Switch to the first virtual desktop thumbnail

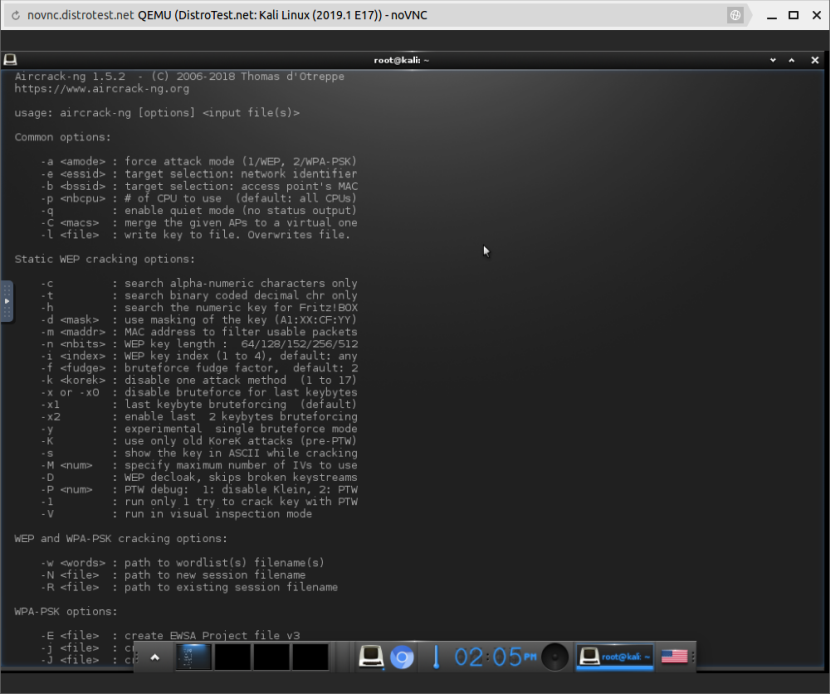click(x=193, y=657)
